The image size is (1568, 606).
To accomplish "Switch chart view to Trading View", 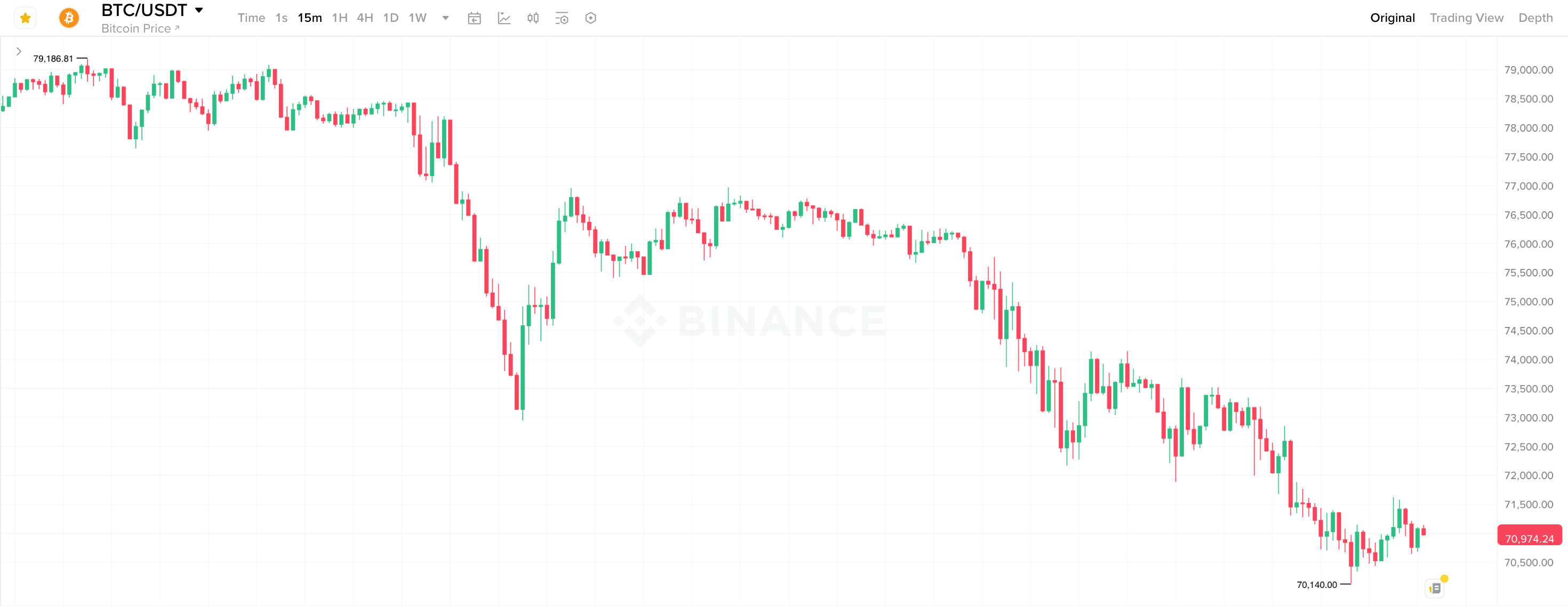I will pos(1467,18).
